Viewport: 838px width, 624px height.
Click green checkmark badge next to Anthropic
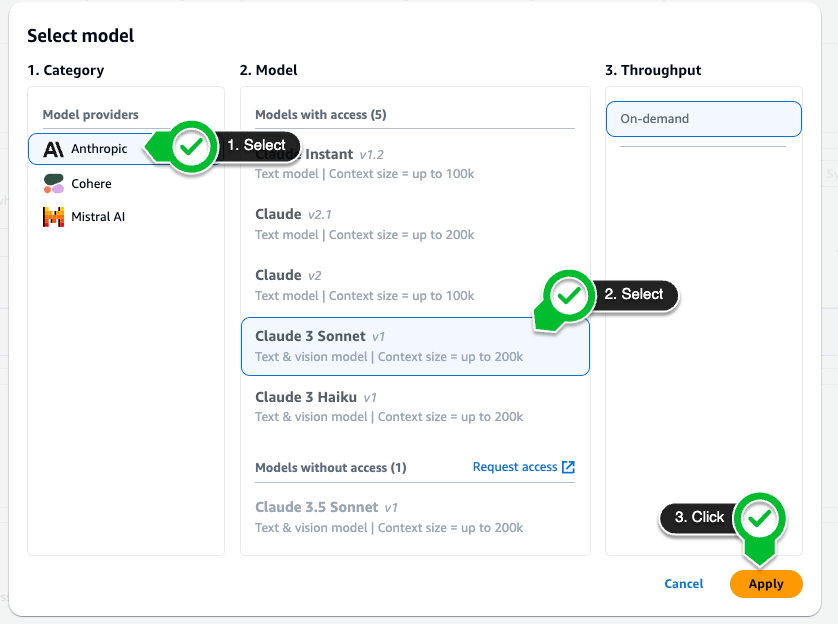(190, 148)
